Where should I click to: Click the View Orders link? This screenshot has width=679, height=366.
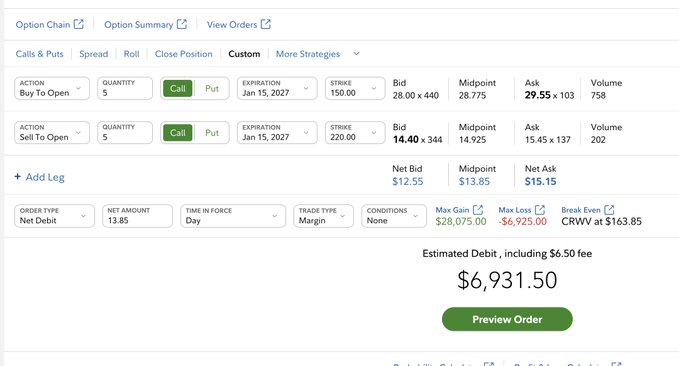point(232,25)
